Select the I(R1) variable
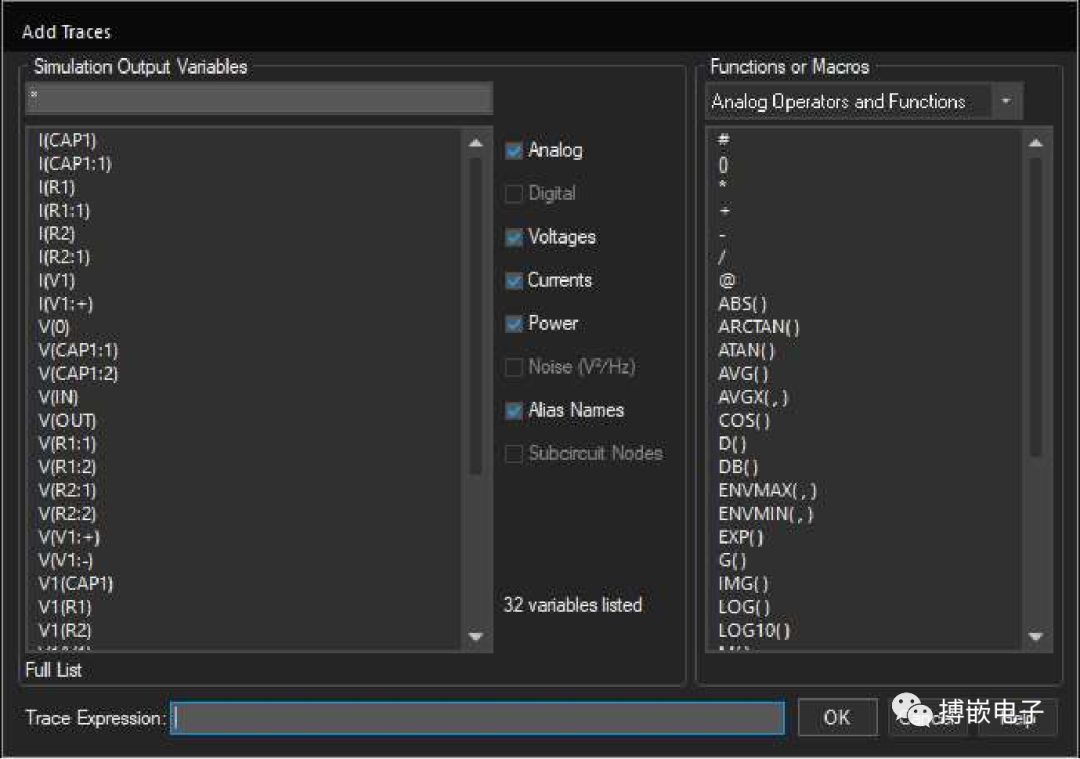This screenshot has width=1080, height=759. tap(57, 187)
